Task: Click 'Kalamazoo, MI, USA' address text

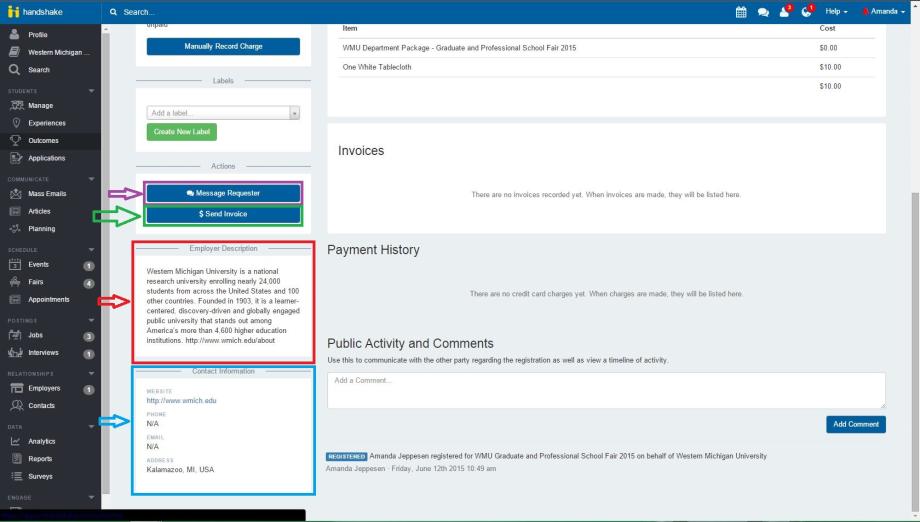Action: pos(180,470)
